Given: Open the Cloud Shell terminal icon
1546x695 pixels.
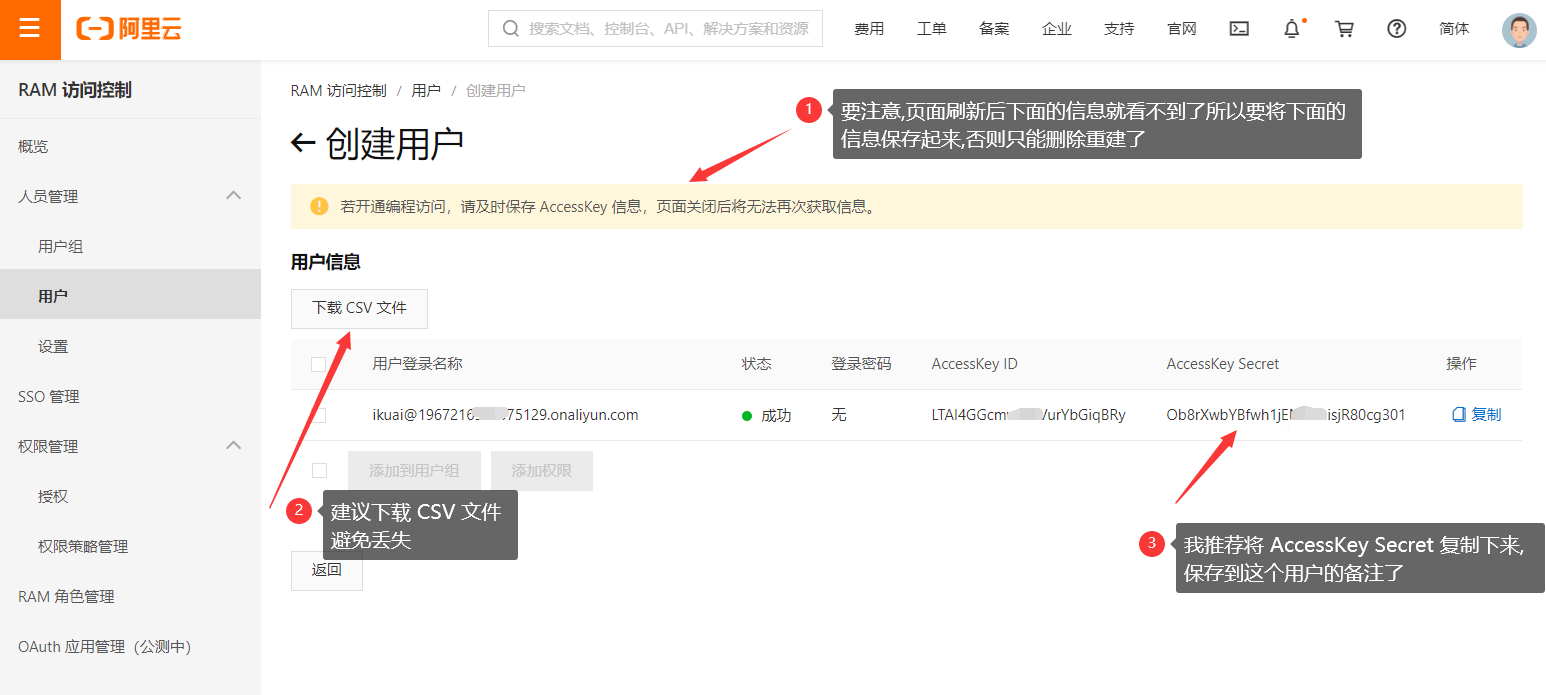Looking at the screenshot, I should (1239, 29).
